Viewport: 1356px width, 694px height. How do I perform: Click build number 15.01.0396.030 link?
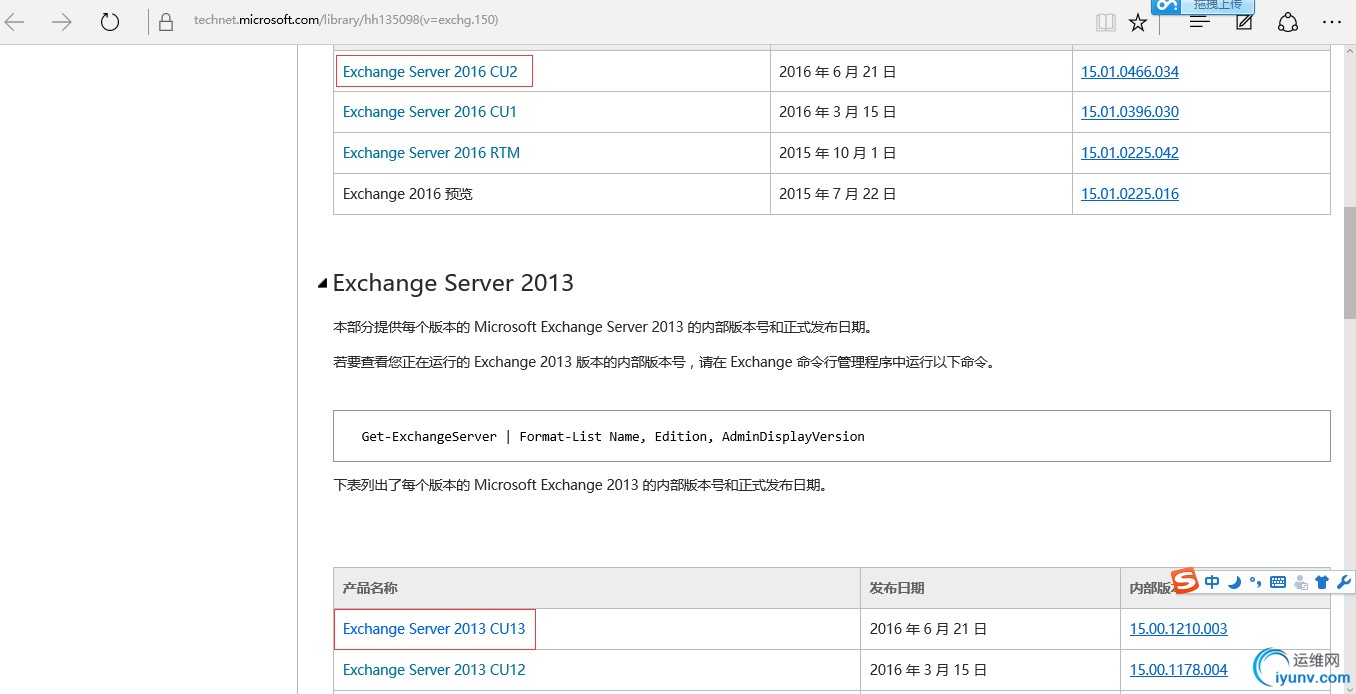pos(1130,112)
